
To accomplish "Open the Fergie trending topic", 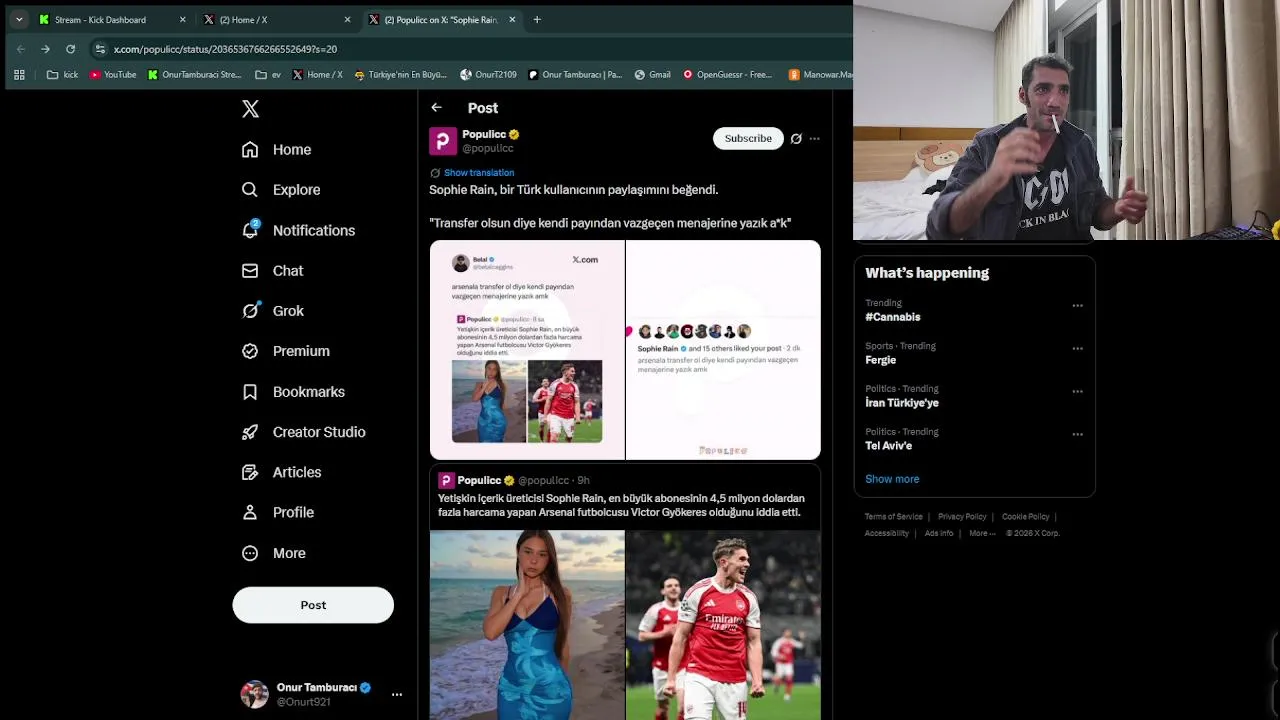I will pos(881,360).
